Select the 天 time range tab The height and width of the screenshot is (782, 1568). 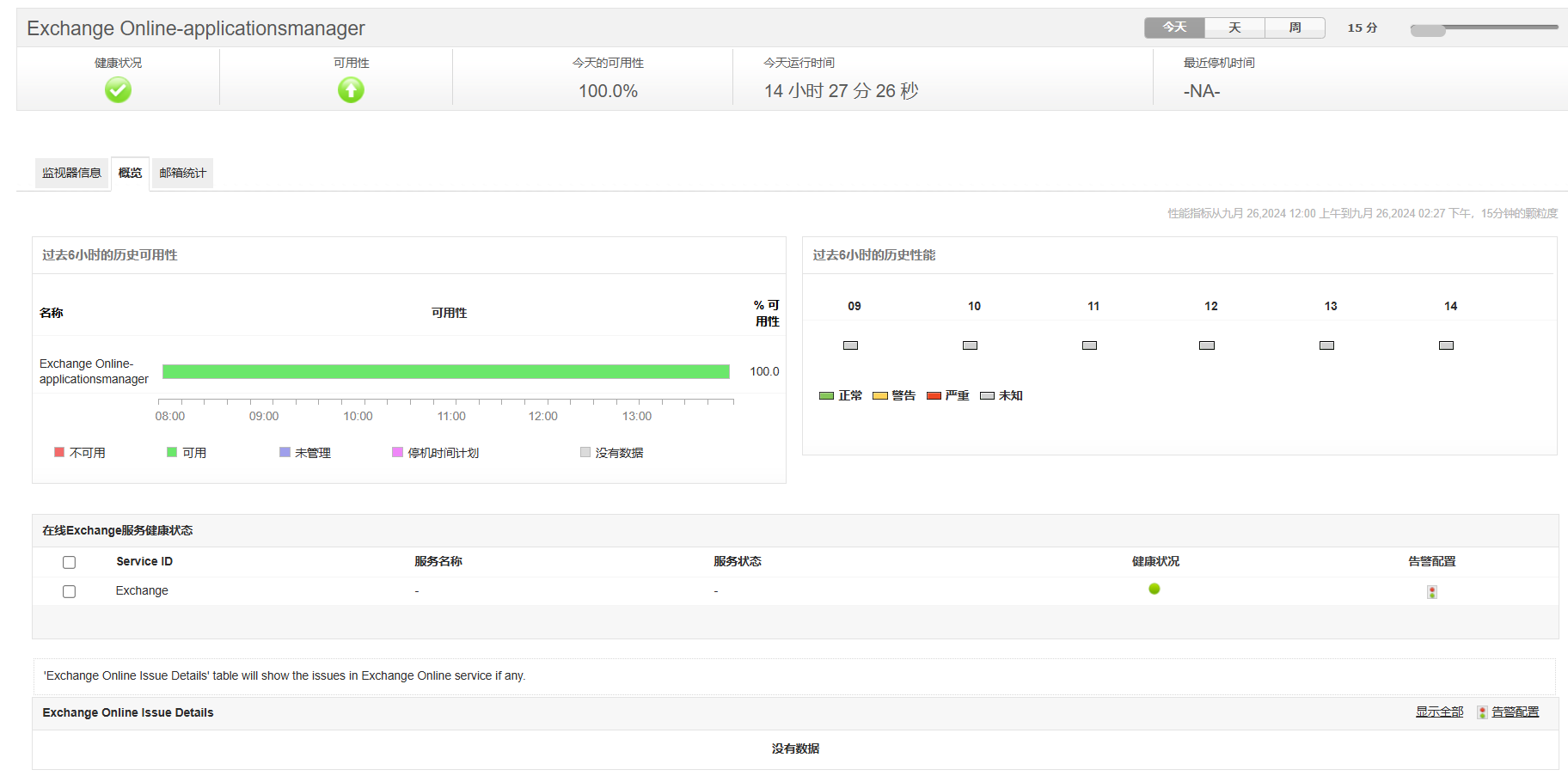(x=1234, y=27)
